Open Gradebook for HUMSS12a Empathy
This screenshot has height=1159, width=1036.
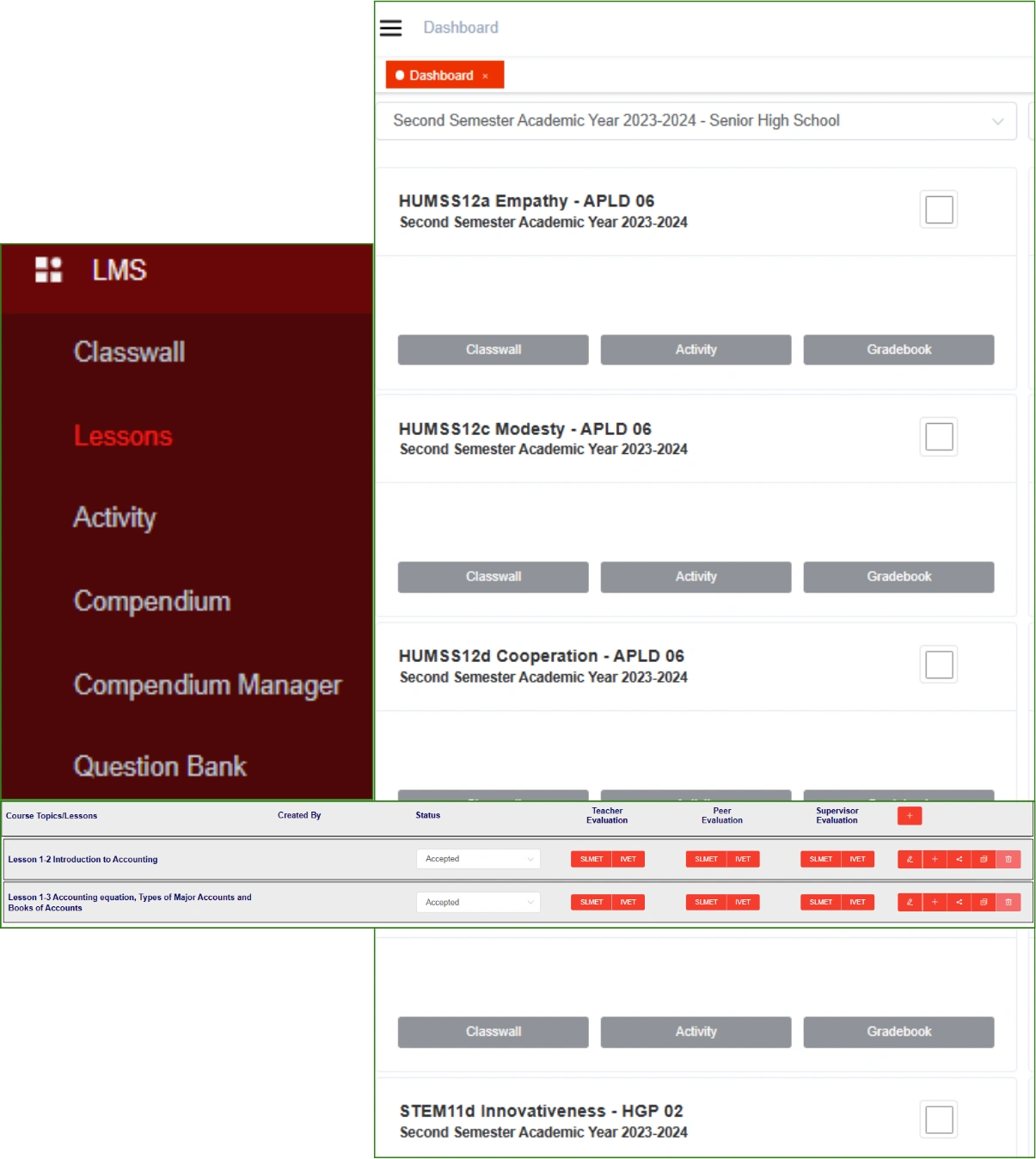point(898,350)
